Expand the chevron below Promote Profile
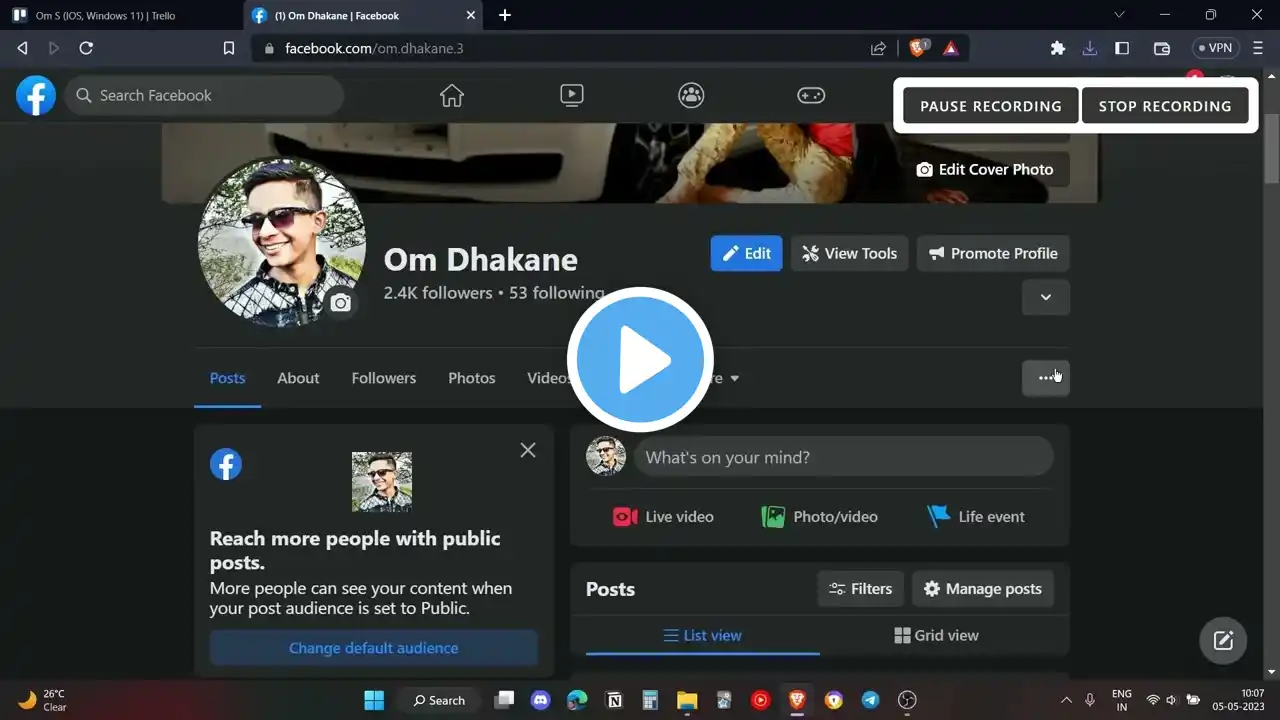 (x=1046, y=297)
